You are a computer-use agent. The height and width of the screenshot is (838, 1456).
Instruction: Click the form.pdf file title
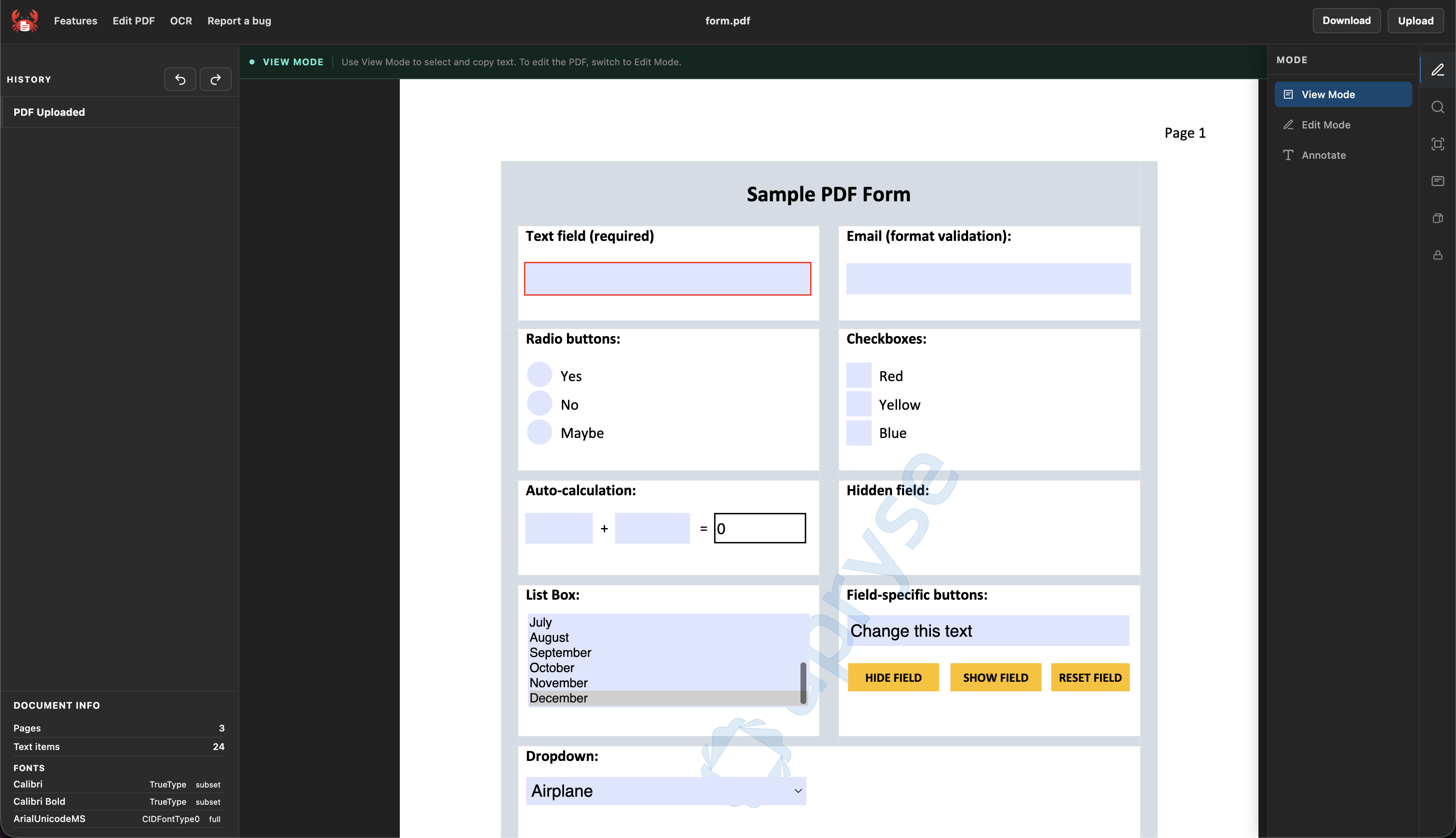[728, 21]
